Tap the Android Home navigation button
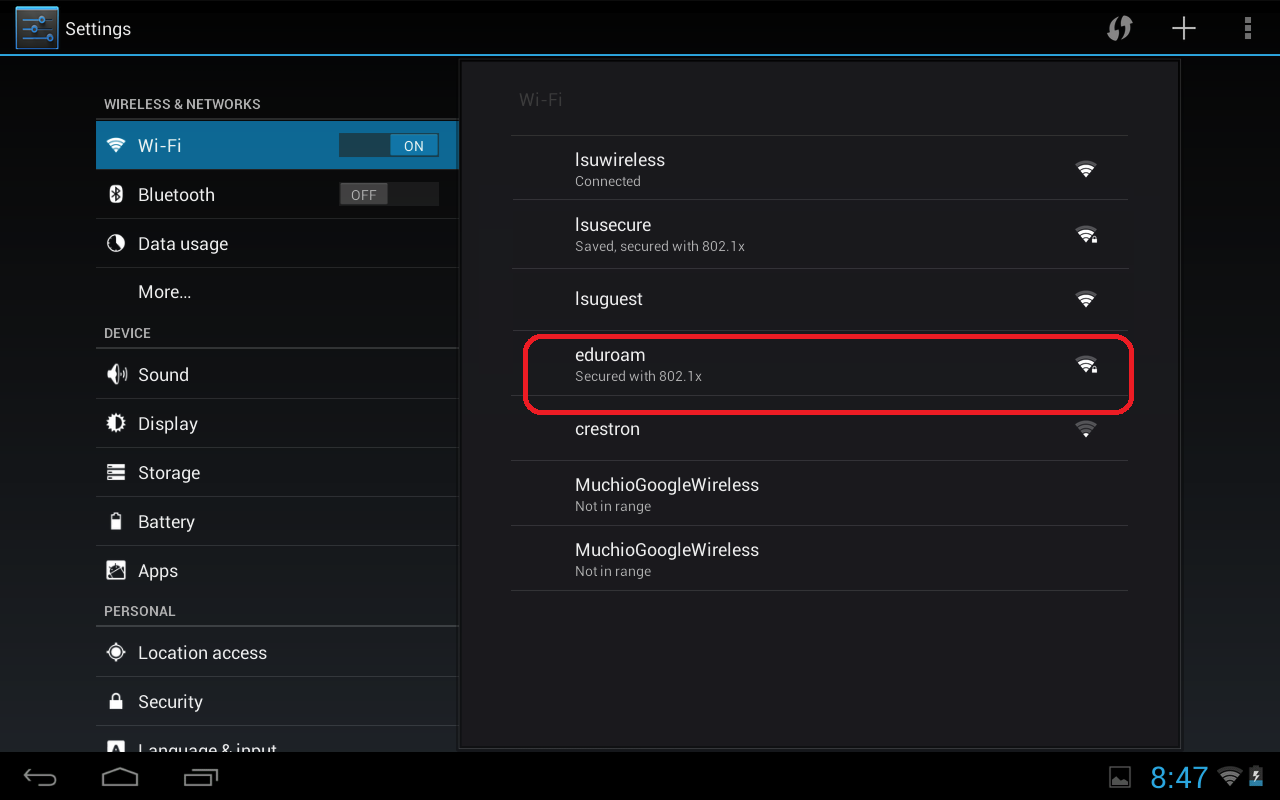 120,777
